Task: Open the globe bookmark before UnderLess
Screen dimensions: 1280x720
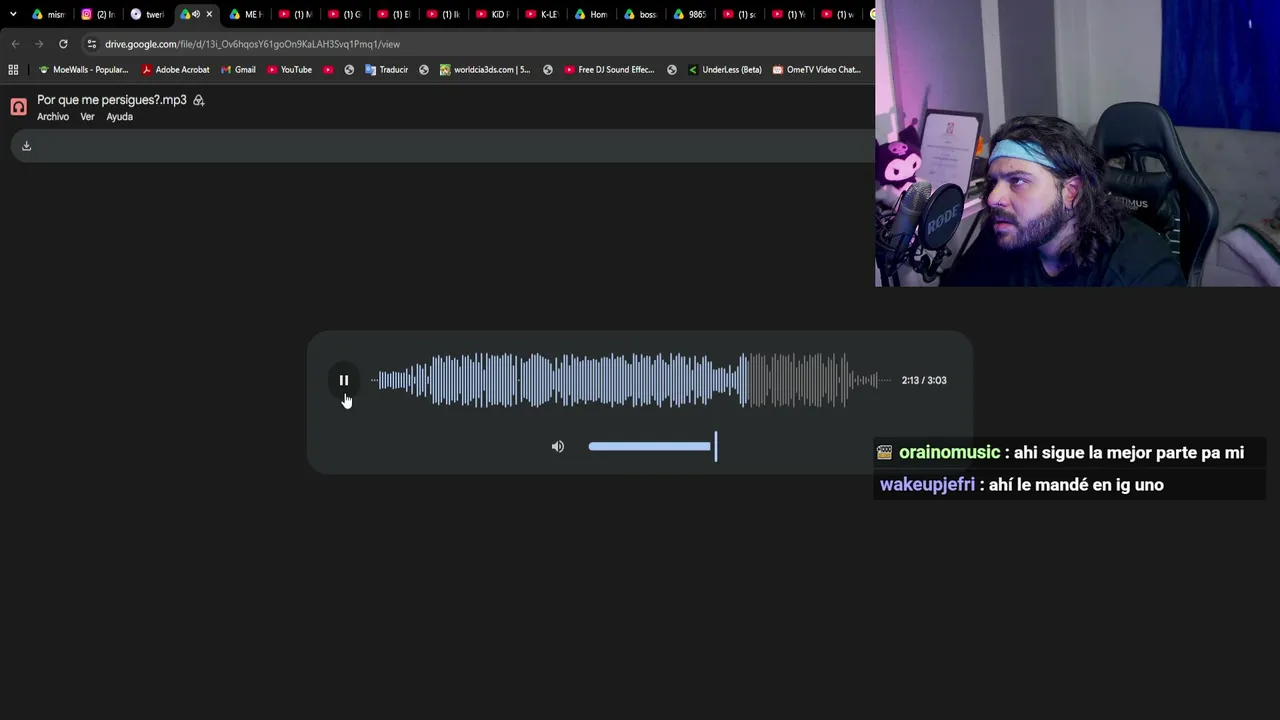Action: 672,70
